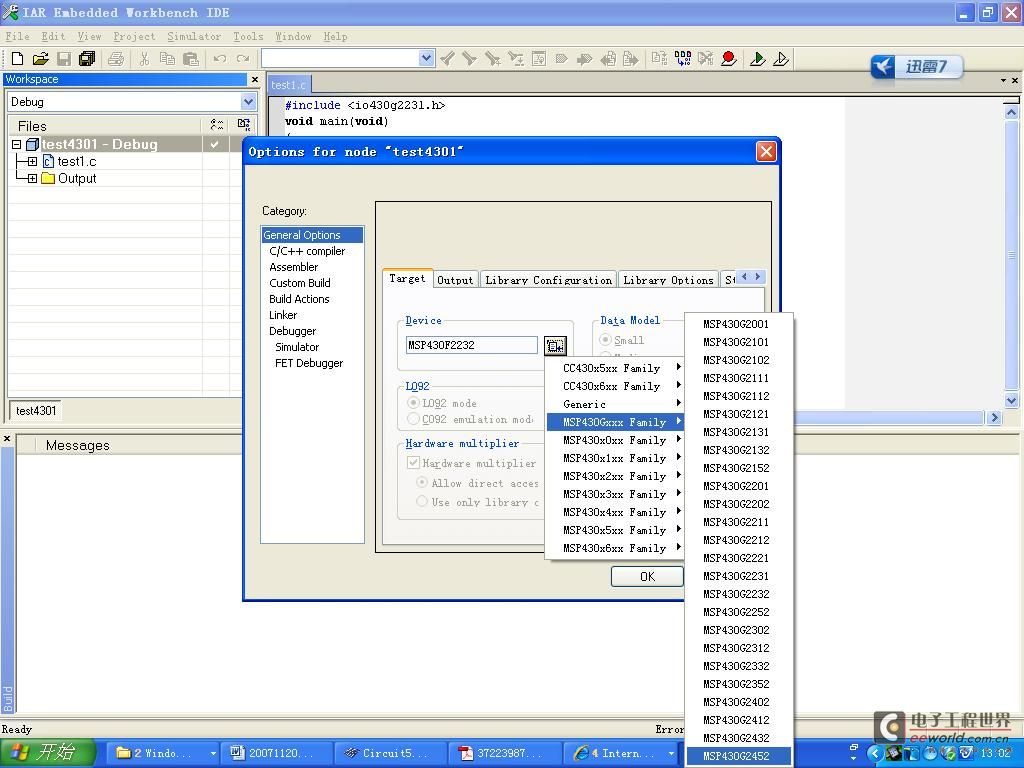
Task: Click the workspace build column icon header
Action: coord(244,125)
